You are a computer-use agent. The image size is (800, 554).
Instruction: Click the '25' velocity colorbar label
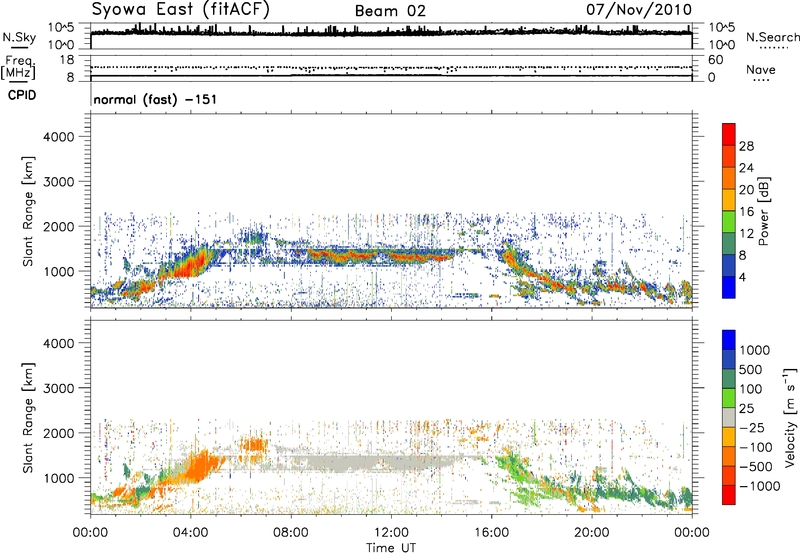click(x=747, y=409)
